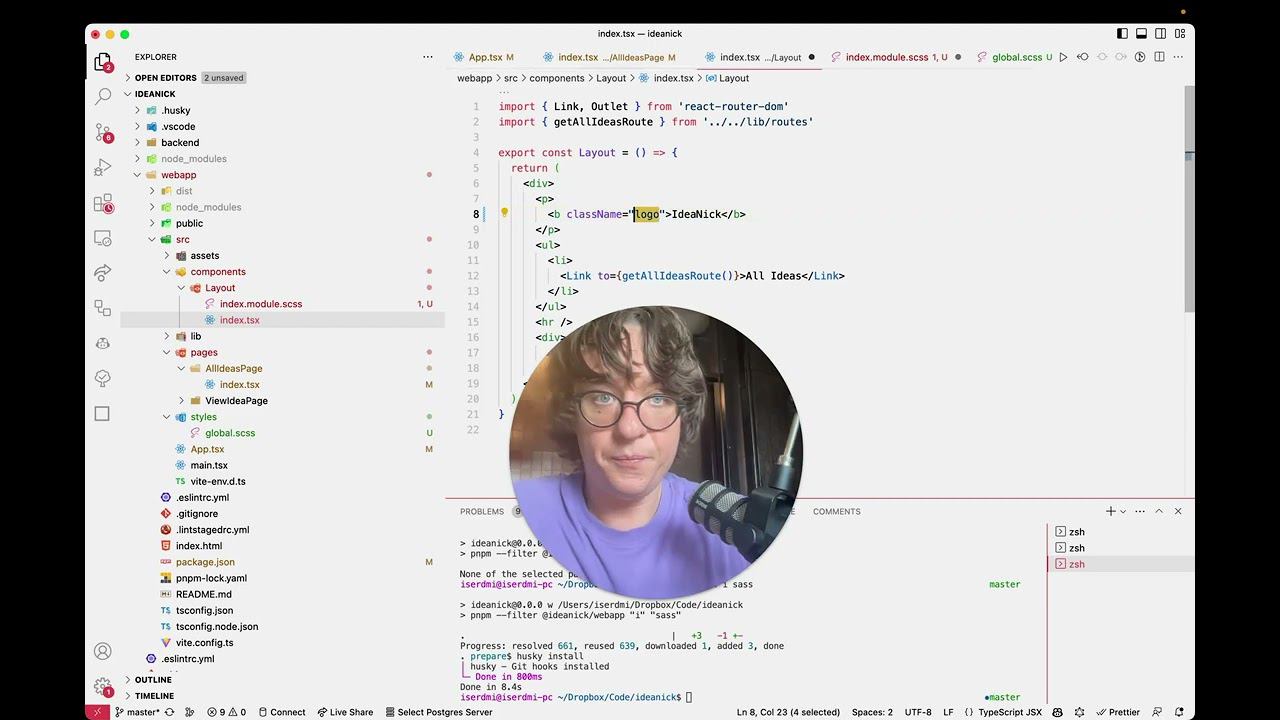Viewport: 1280px width, 720px height.
Task: Click Prettier in the status bar
Action: [1116, 712]
